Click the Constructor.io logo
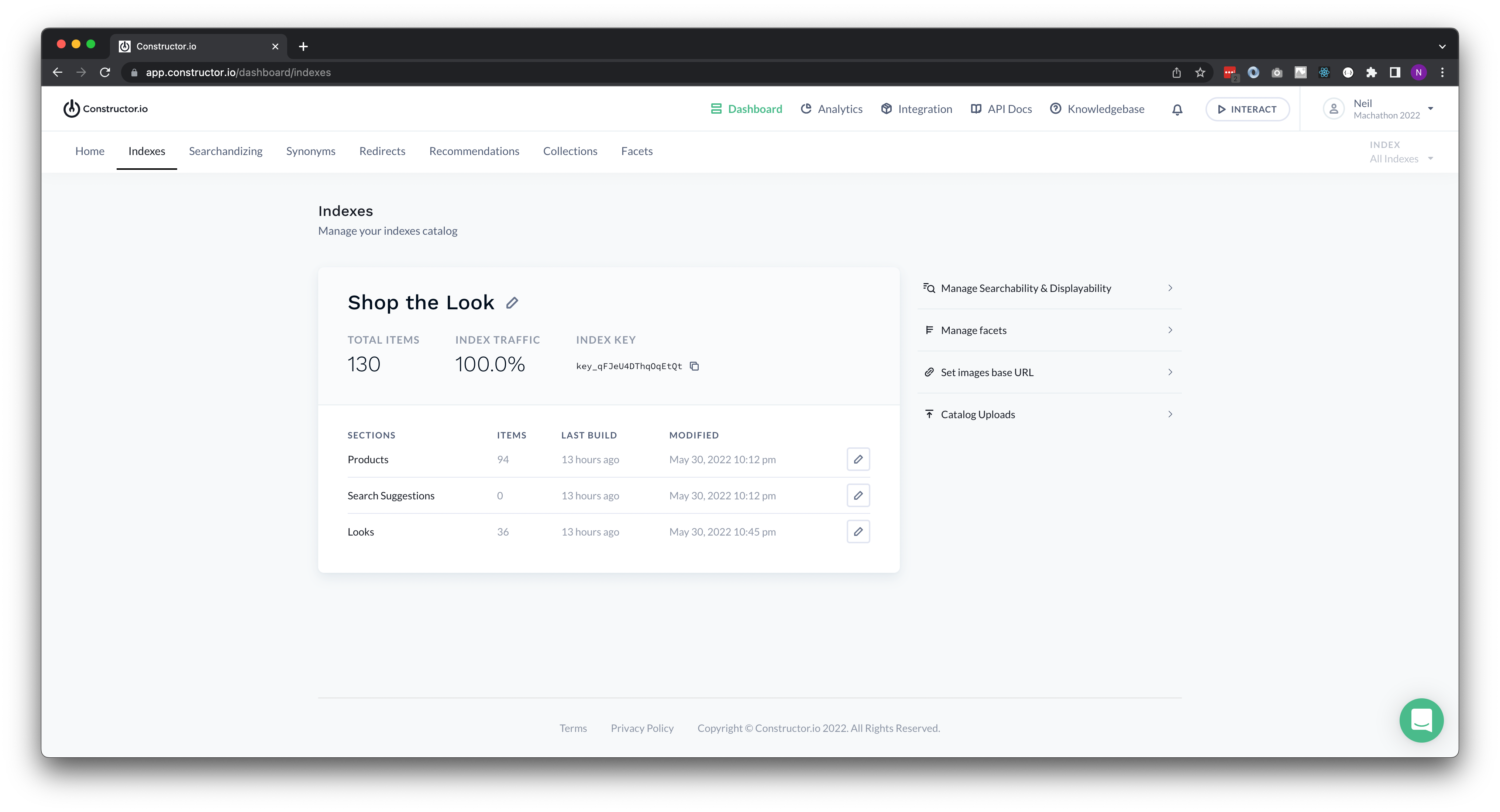The image size is (1500, 812). (x=105, y=109)
